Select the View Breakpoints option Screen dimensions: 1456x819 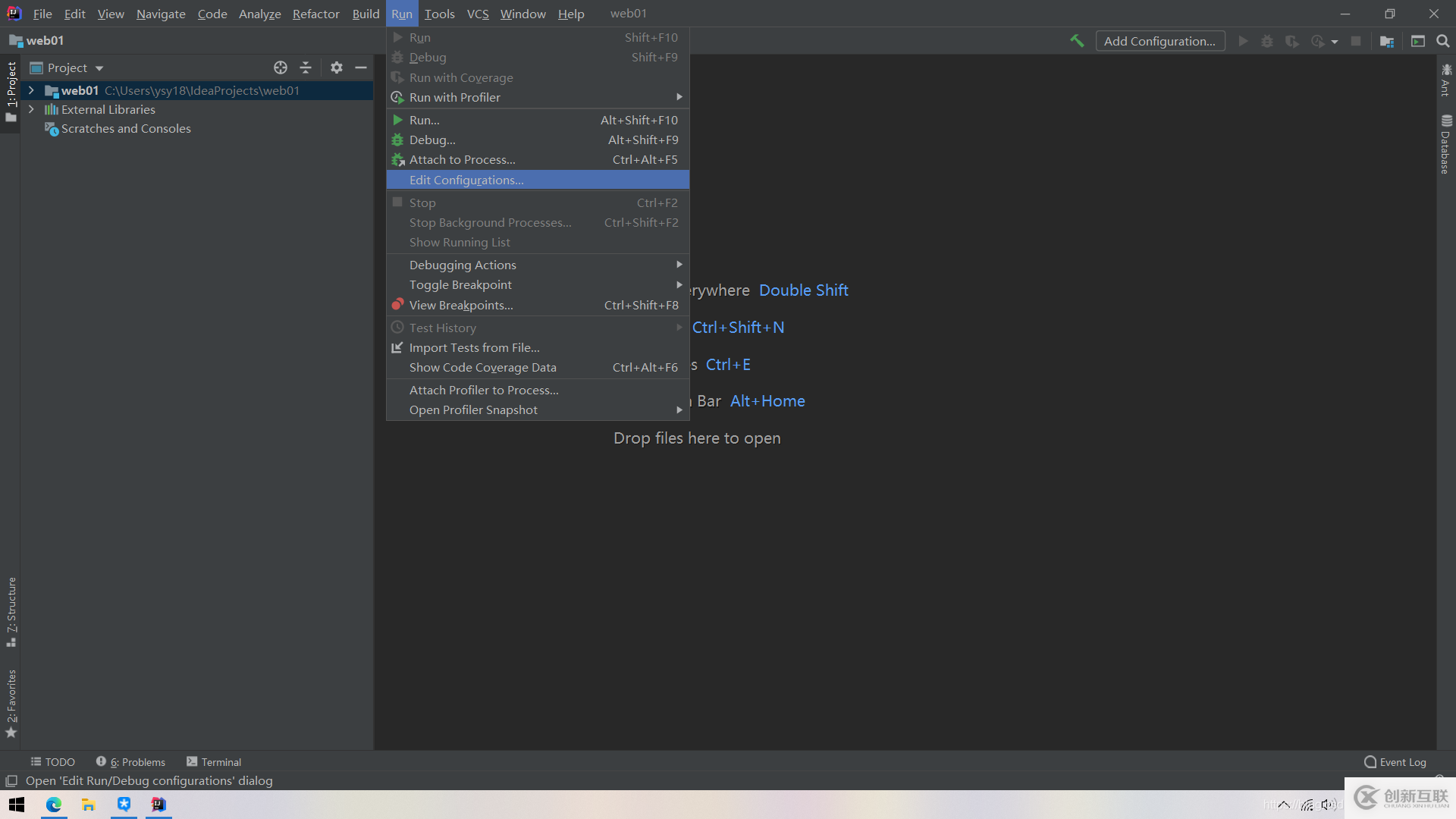(462, 305)
